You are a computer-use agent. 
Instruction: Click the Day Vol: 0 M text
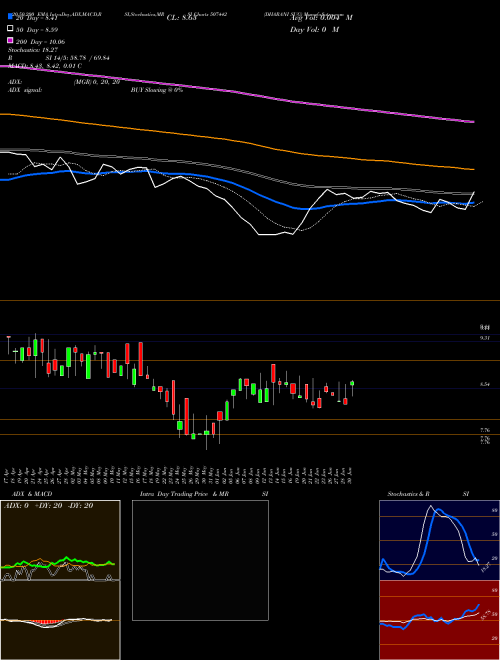314,29
